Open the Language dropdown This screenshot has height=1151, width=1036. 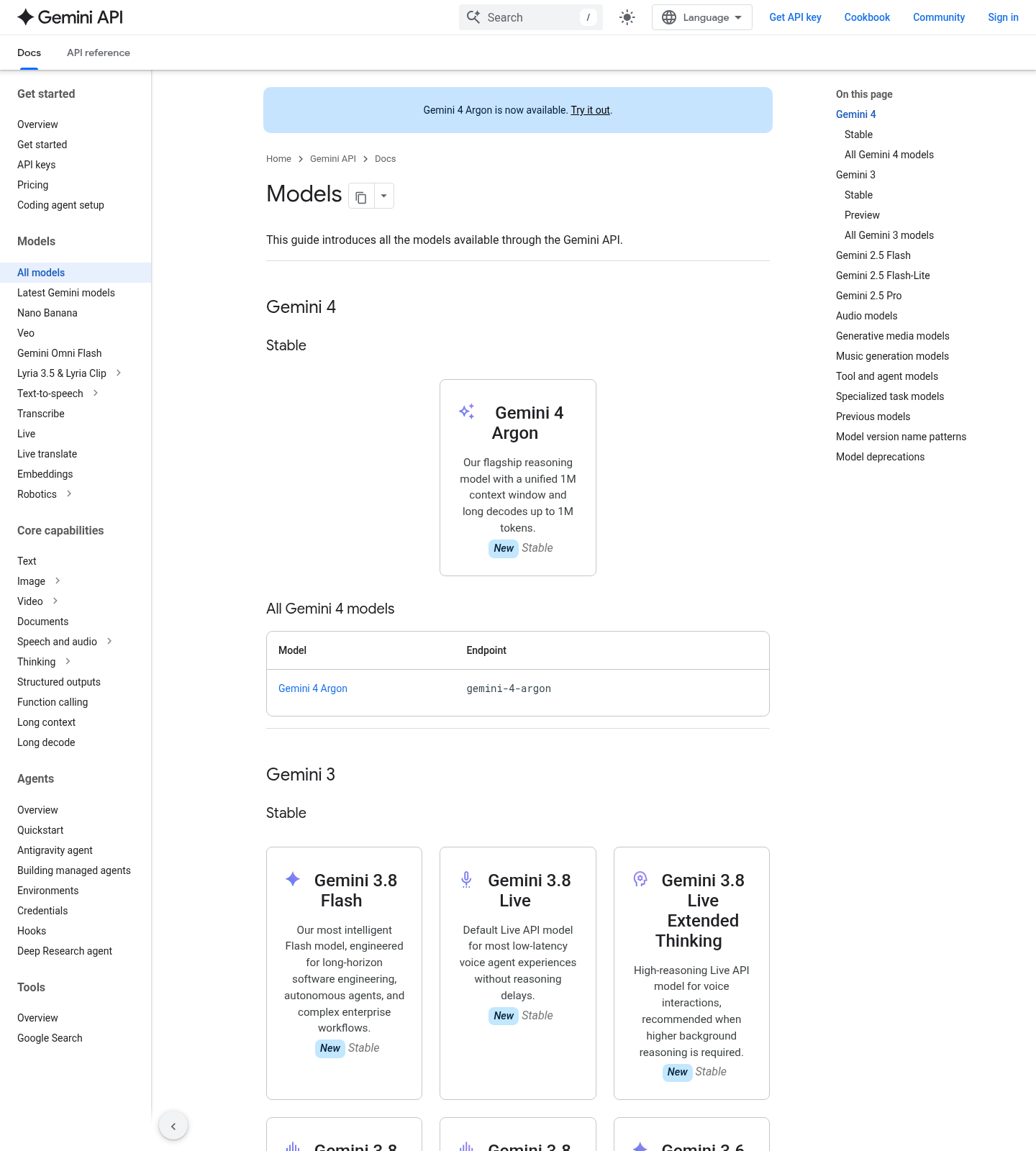coord(702,17)
